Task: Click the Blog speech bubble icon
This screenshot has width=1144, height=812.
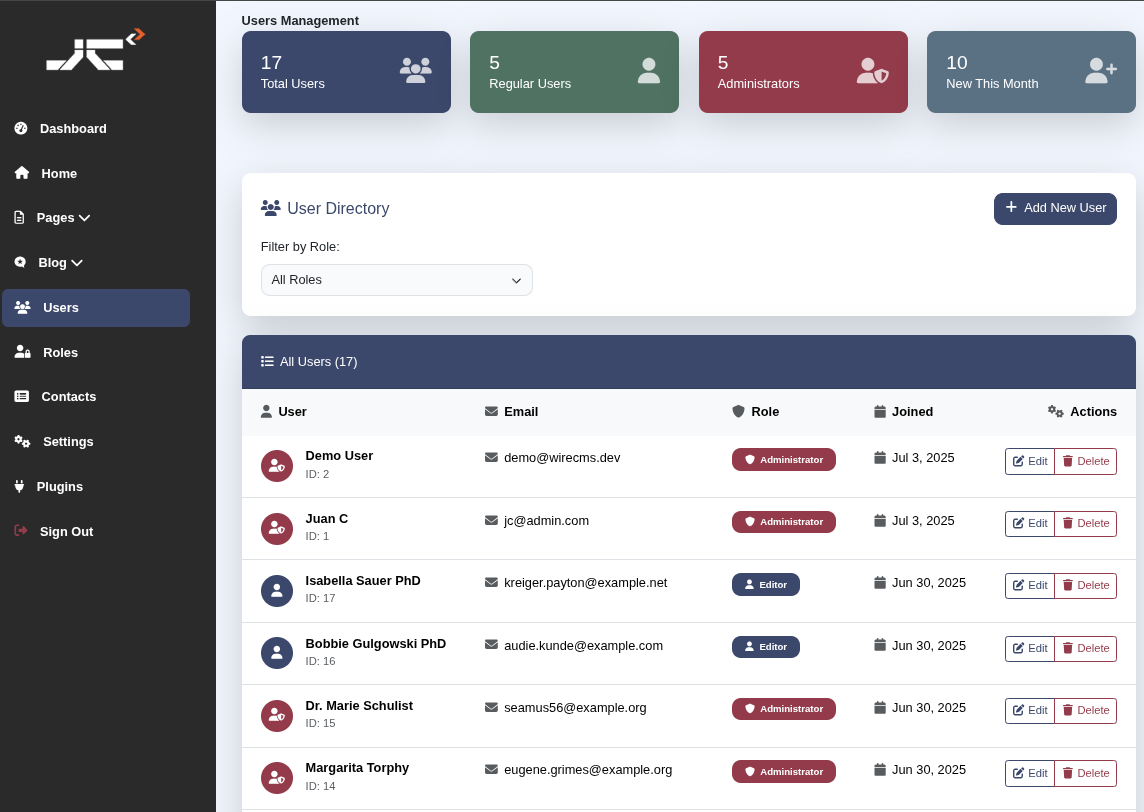Action: (20, 262)
